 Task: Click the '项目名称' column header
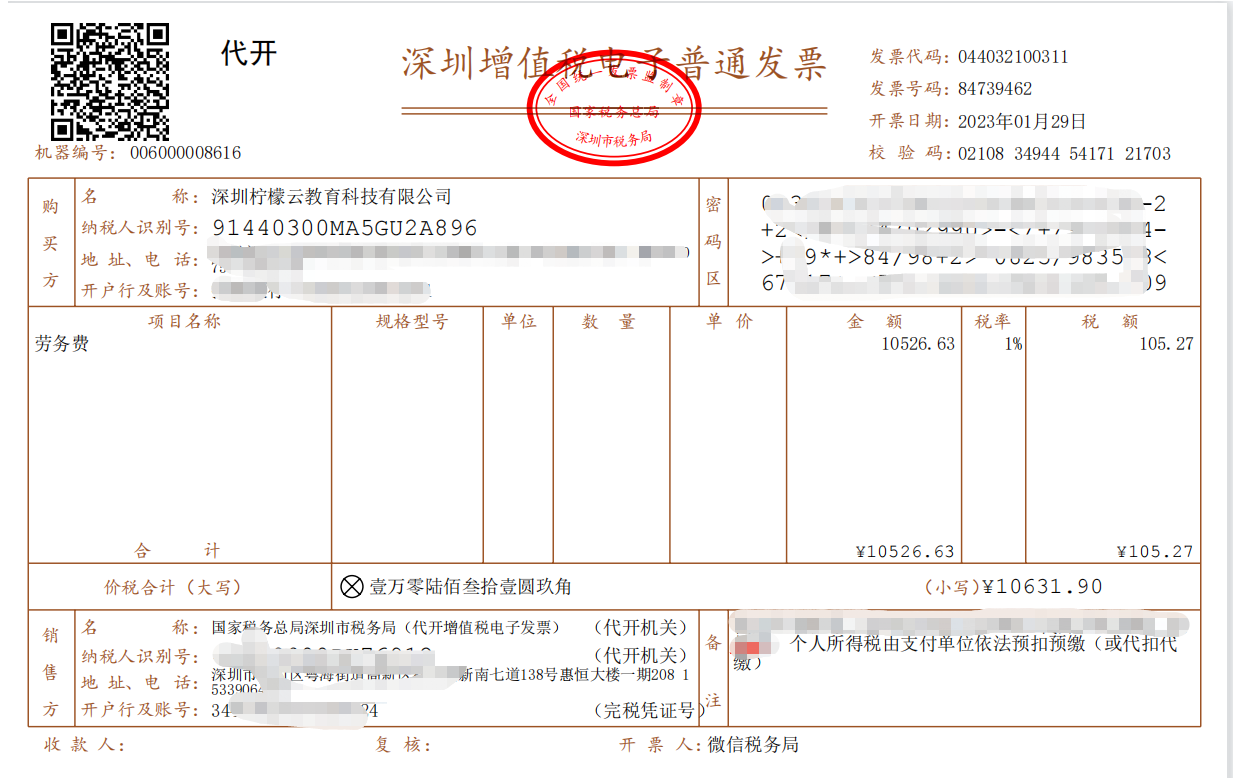click(x=185, y=321)
